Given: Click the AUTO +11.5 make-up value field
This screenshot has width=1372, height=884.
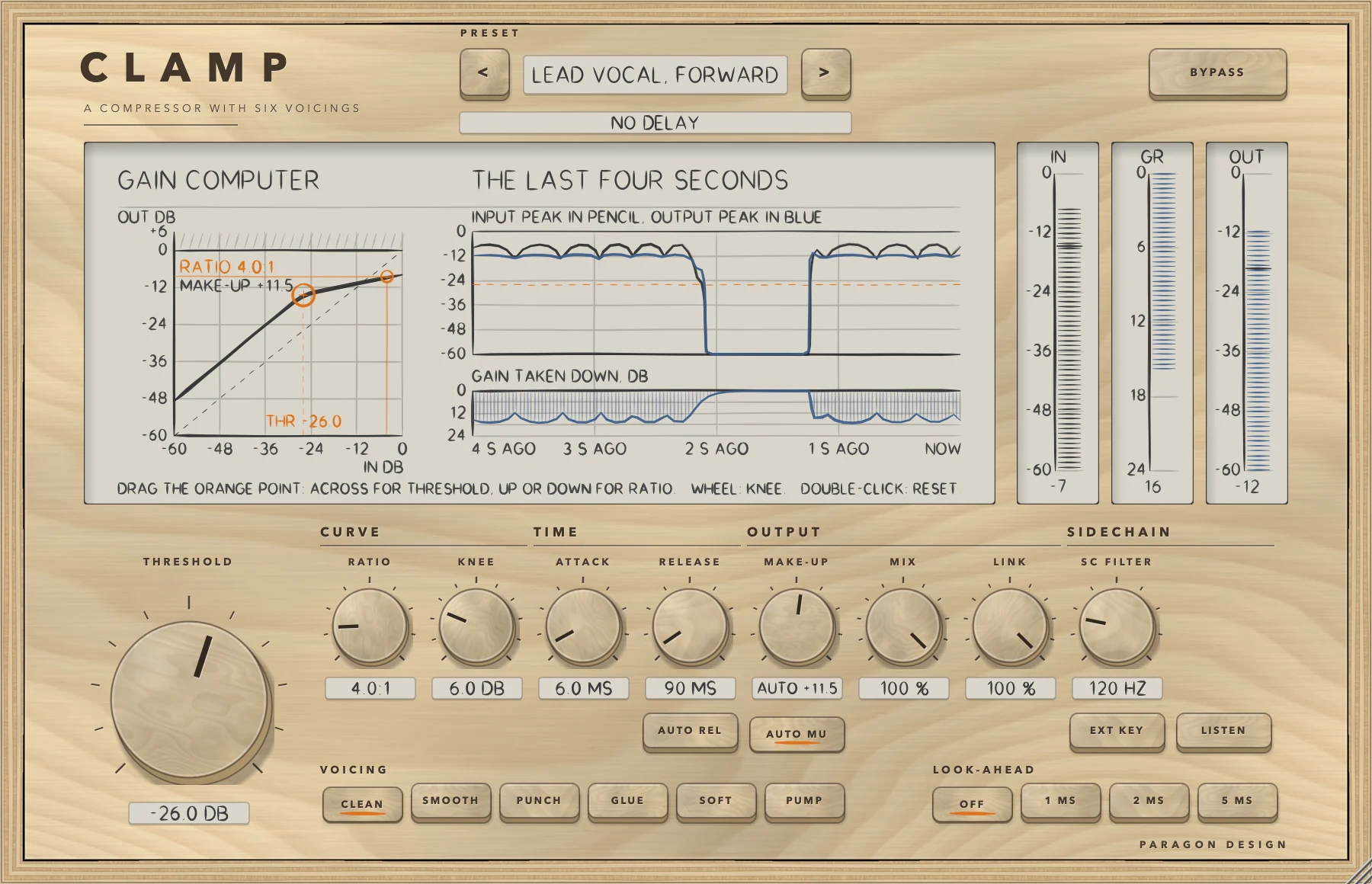Looking at the screenshot, I should (x=797, y=688).
